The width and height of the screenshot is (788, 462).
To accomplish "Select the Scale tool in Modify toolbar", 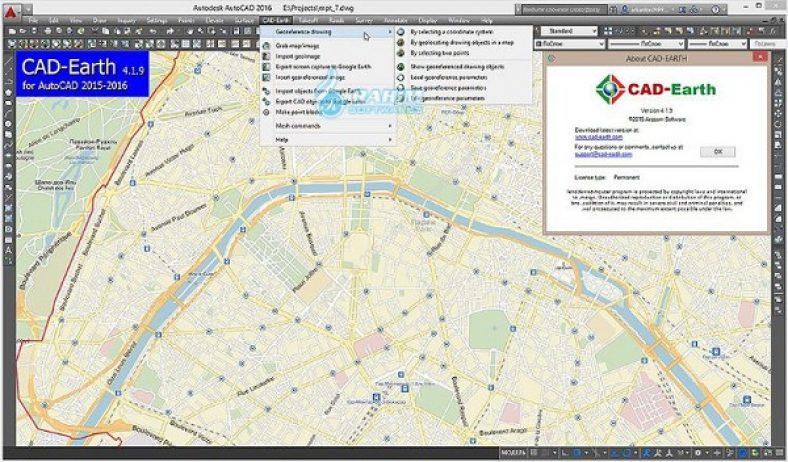I will (779, 134).
